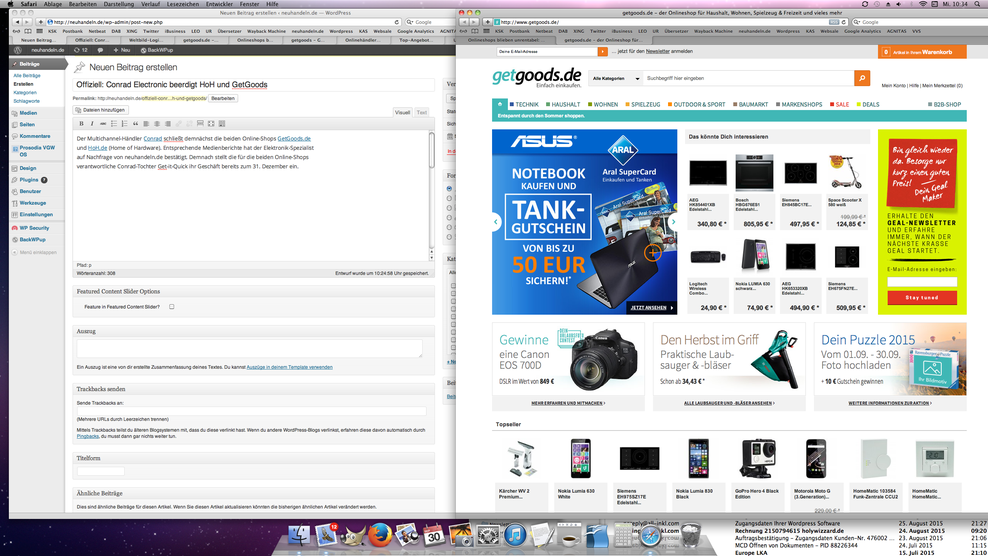988x556 pixels.
Task: Open GIMP from the dock
Action: (353, 536)
